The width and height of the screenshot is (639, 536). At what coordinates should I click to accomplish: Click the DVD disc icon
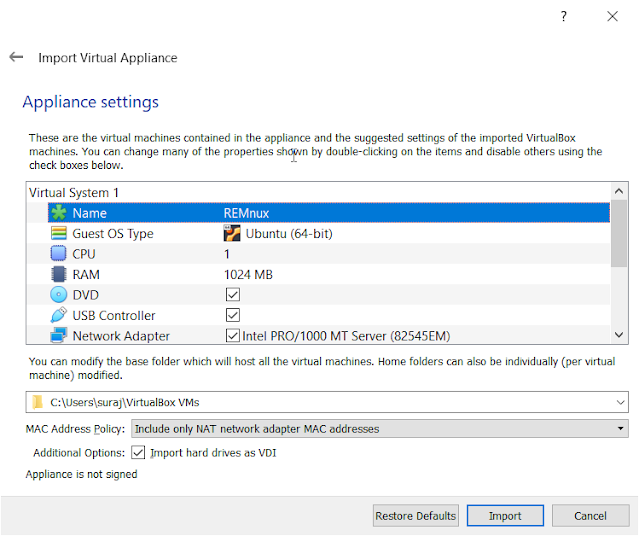point(58,295)
